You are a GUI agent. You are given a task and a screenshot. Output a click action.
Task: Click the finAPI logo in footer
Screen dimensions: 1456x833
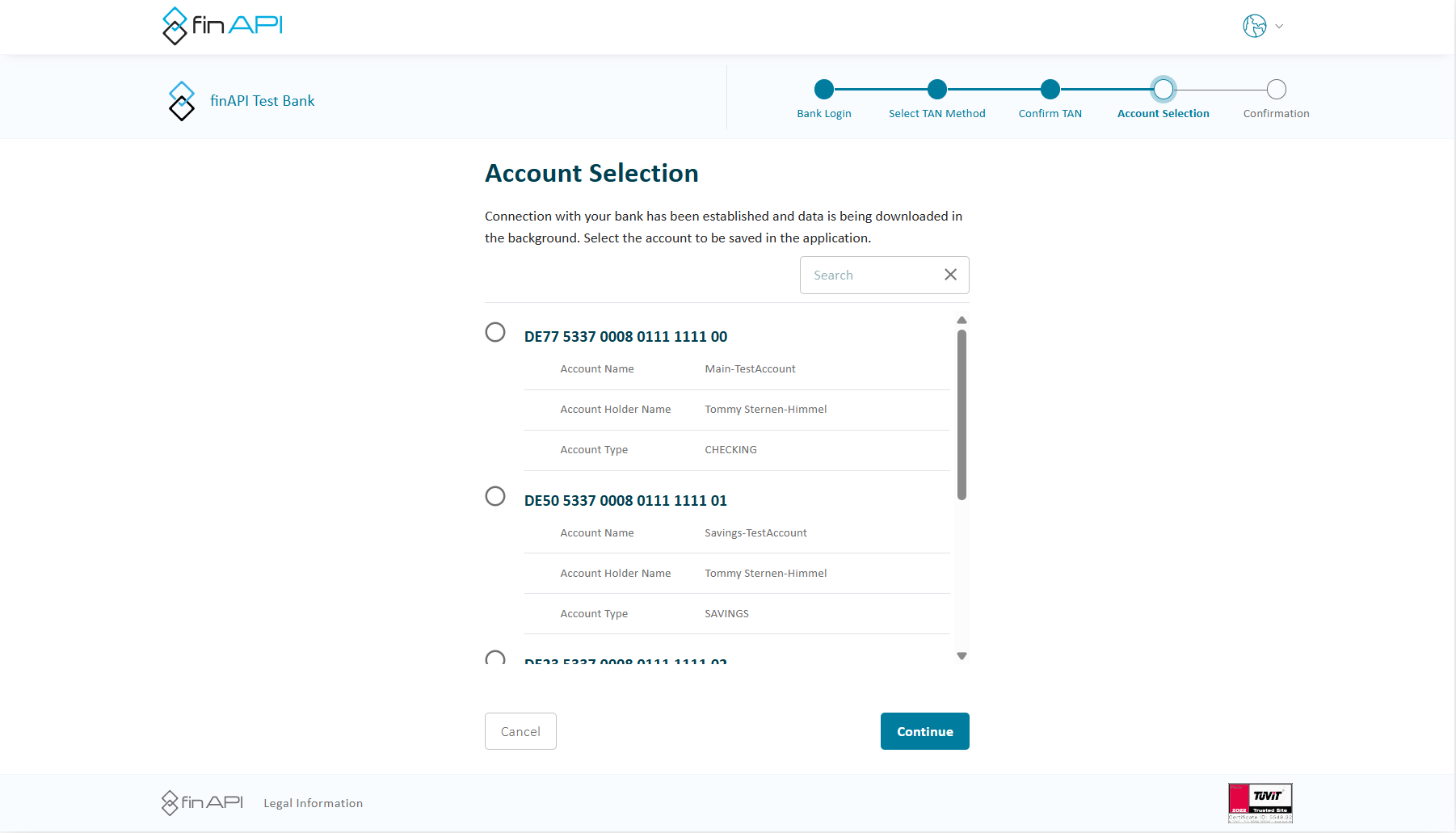(x=202, y=802)
